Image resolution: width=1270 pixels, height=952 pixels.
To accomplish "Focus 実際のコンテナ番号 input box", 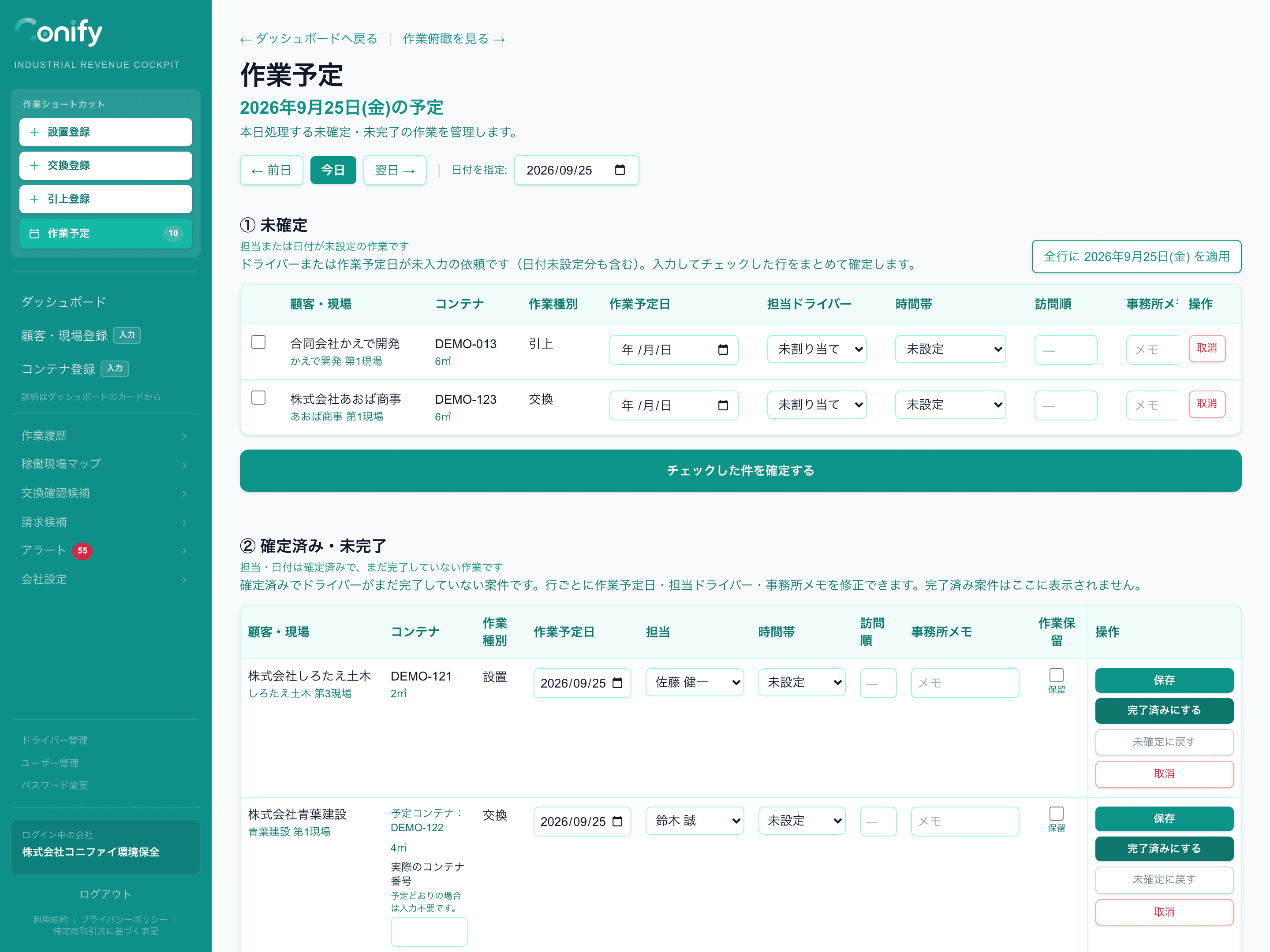I will tap(429, 931).
